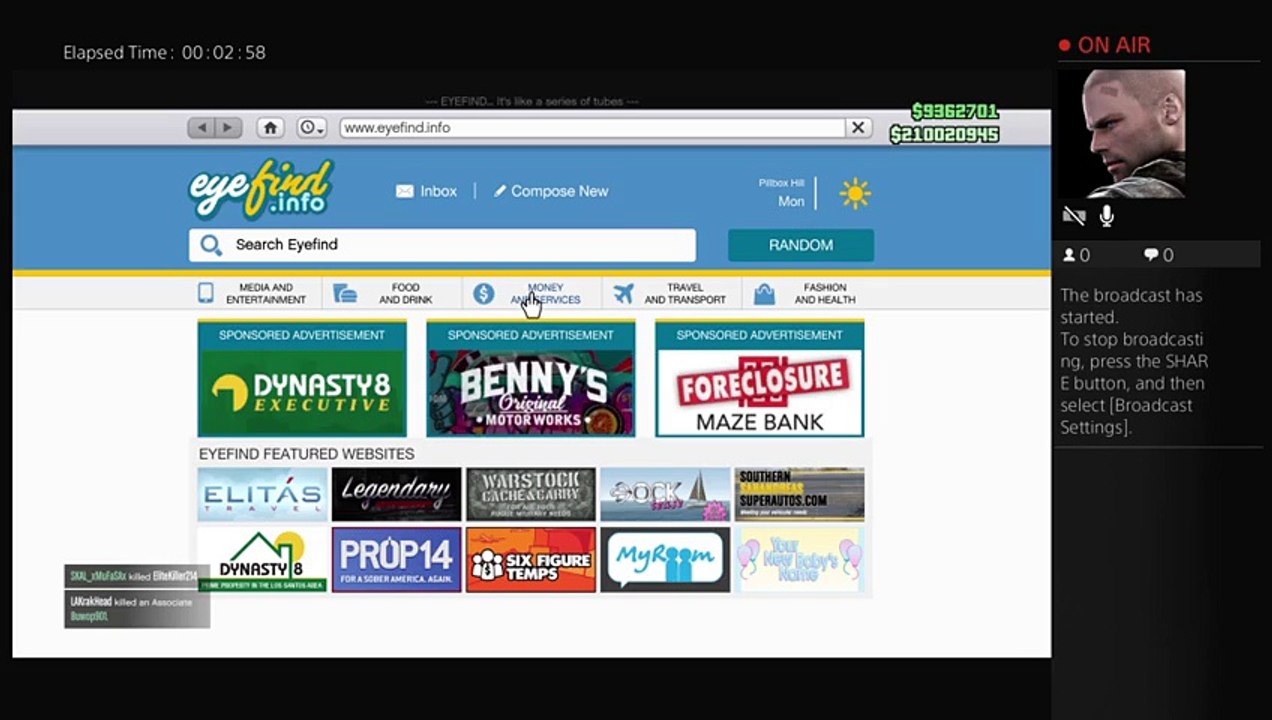Click the $210020945 bank balance
The image size is (1272, 720).
(x=944, y=134)
